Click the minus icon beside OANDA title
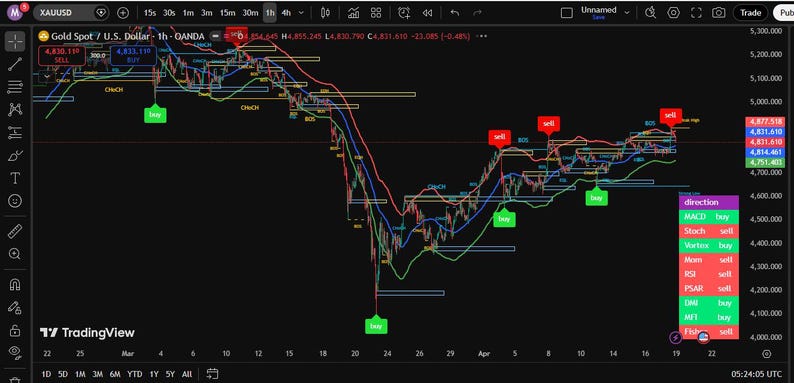Image resolution: width=794 pixels, height=383 pixels. point(216,36)
